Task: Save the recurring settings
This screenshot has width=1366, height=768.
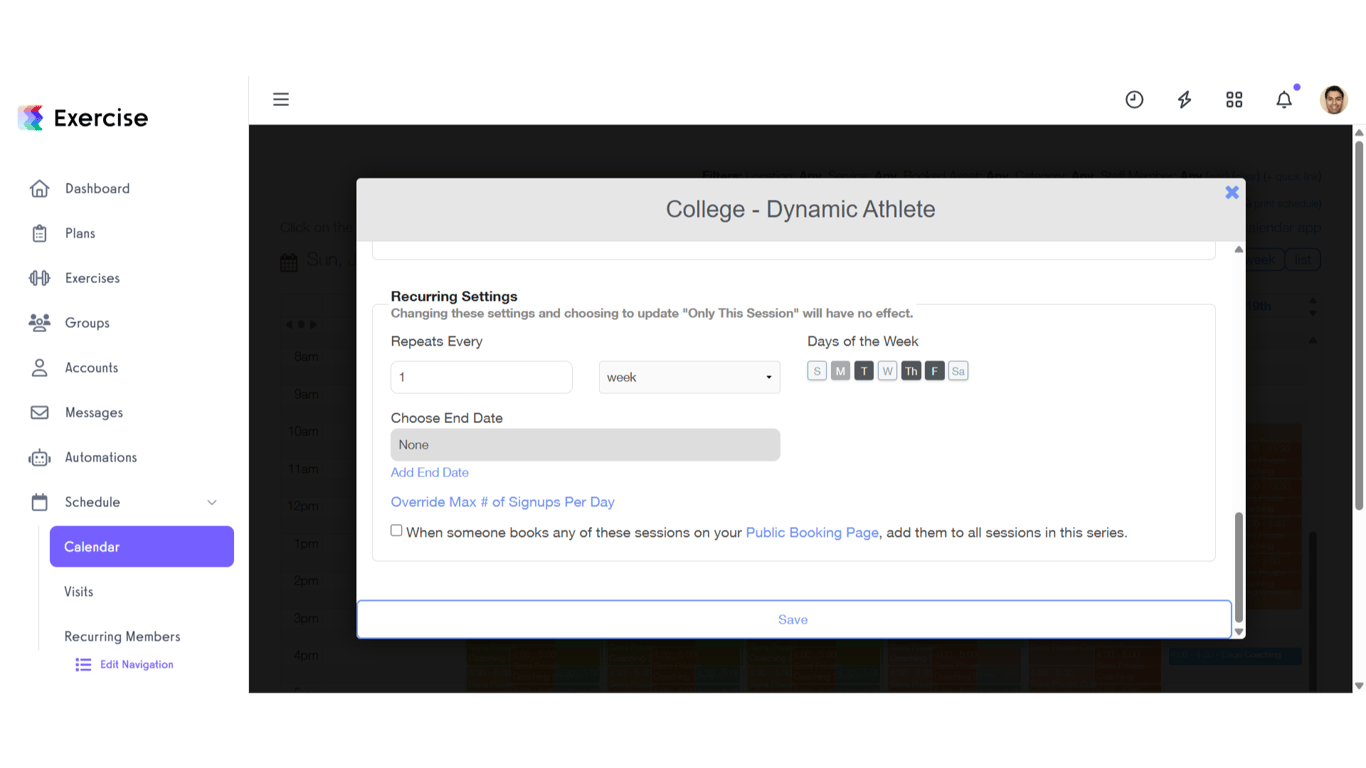Action: pyautogui.click(x=793, y=619)
